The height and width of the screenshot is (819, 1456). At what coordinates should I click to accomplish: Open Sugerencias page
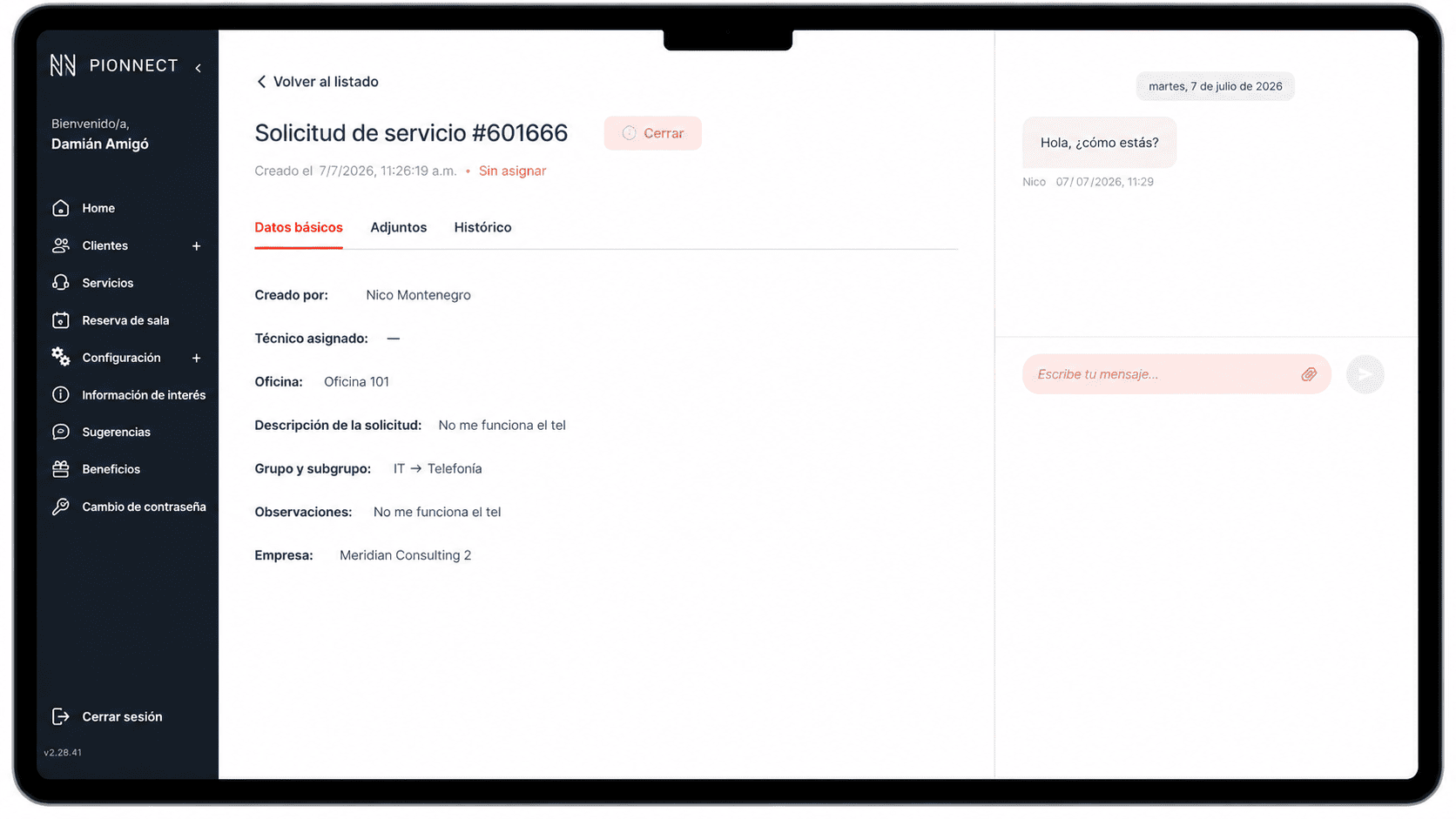click(116, 432)
